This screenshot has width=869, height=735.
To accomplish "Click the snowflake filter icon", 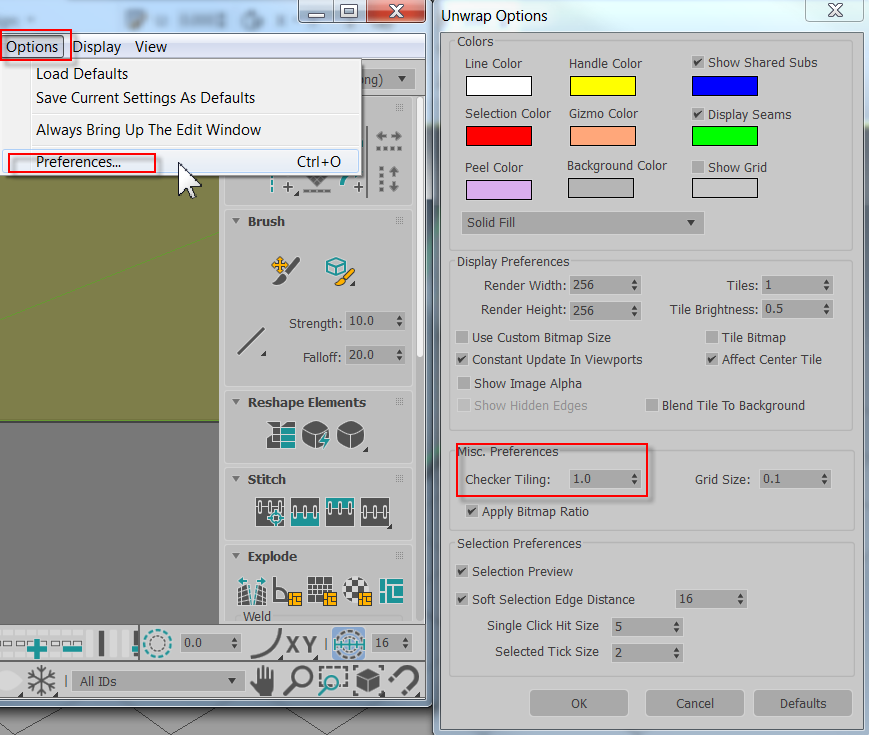I will [x=42, y=680].
